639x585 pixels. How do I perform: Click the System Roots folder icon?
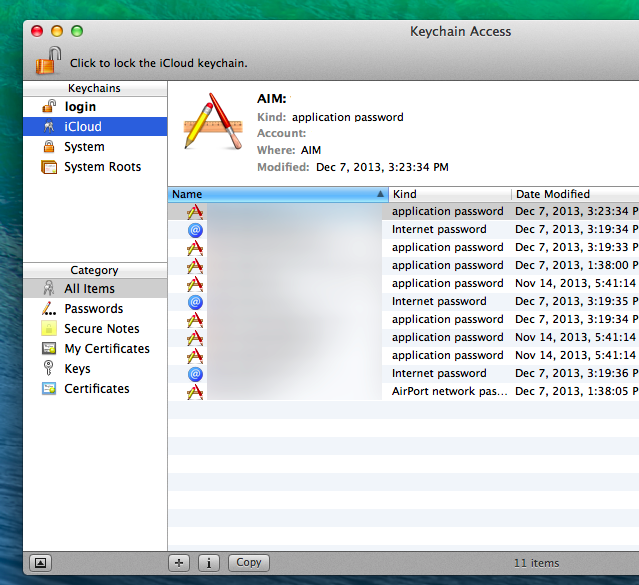pos(49,167)
